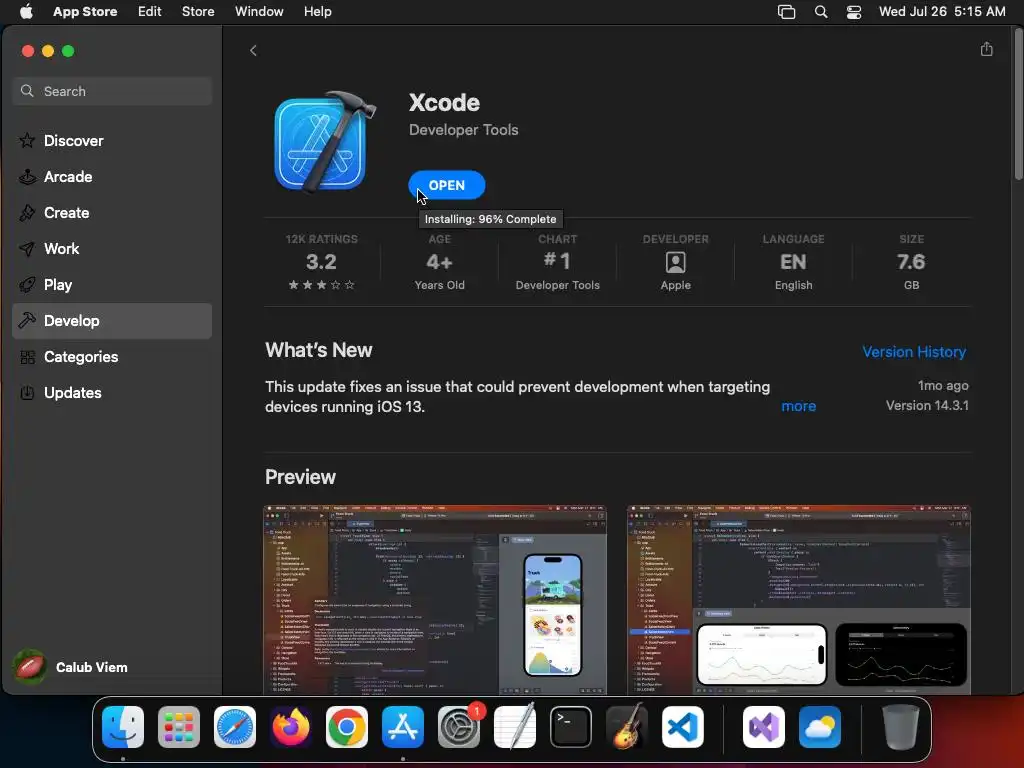Click the back chevron arrow
This screenshot has height=768, width=1024.
coord(253,50)
